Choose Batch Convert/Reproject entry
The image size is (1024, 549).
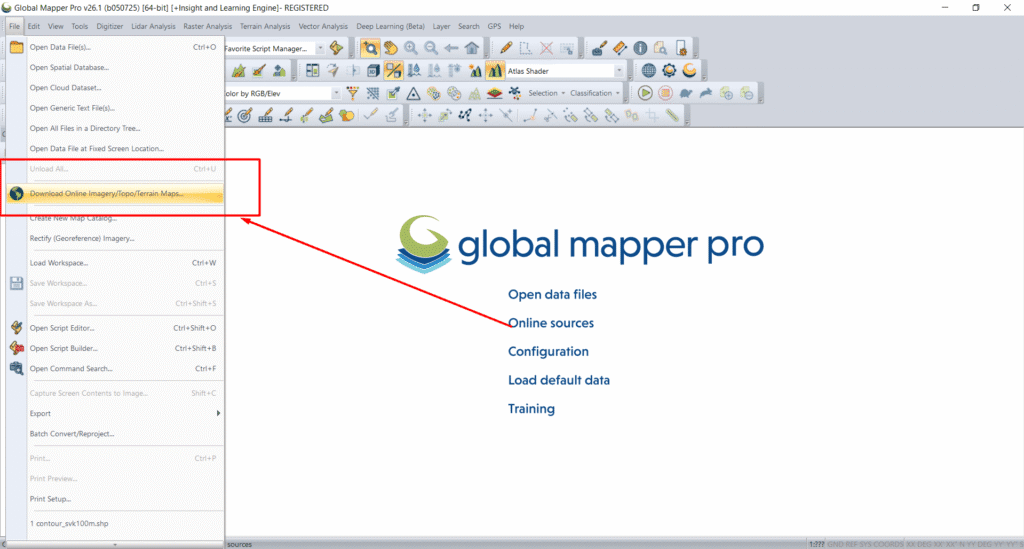(115, 434)
